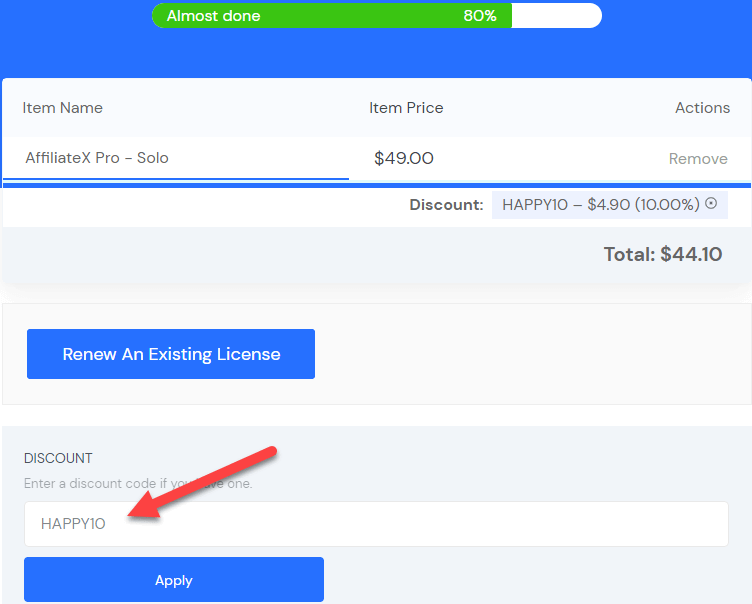Click the HAPPY10 – $4.90 (10.00%) discount tag
752x604 pixels.
610,205
